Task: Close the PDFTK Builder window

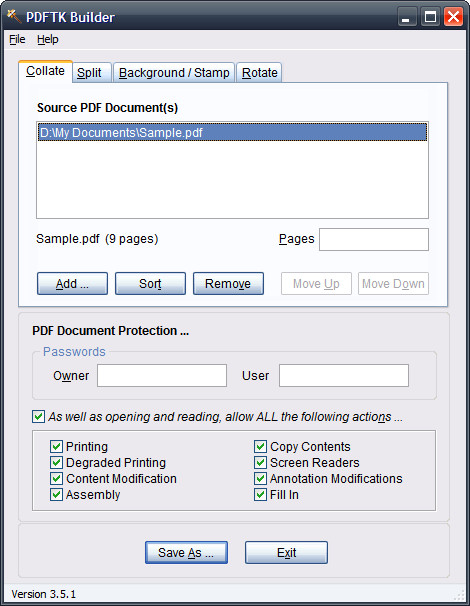Action: coord(453,17)
